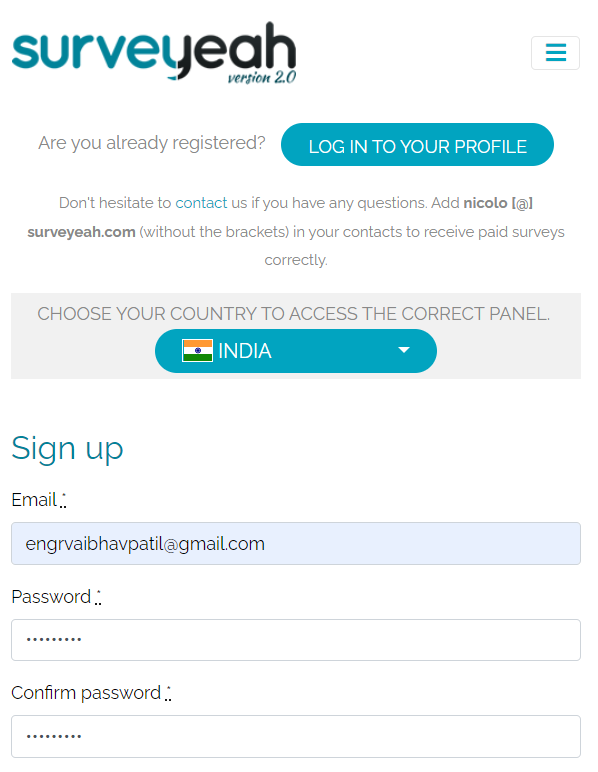Screen dimensions: 598x772
Task: Click 'Are you already registered?' text
Action: (152, 143)
